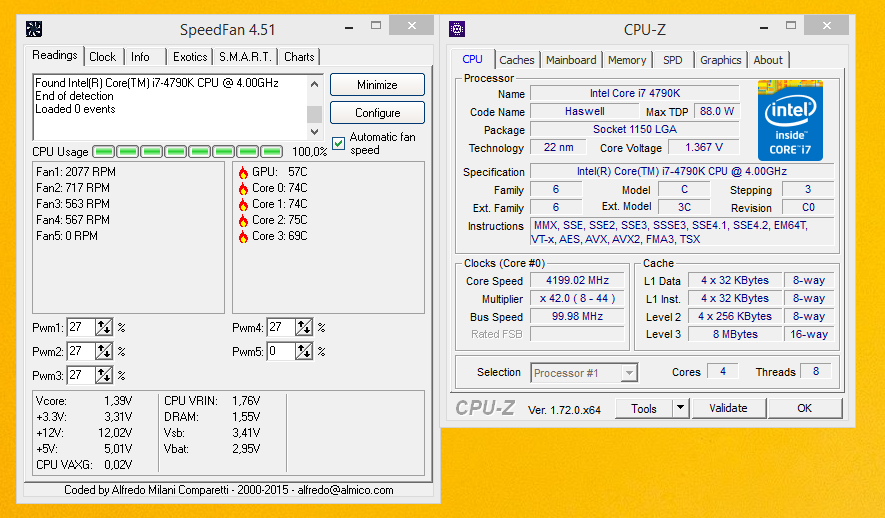The image size is (885, 518).
Task: Click the Multiplier x 42.0 value
Action: click(x=577, y=298)
